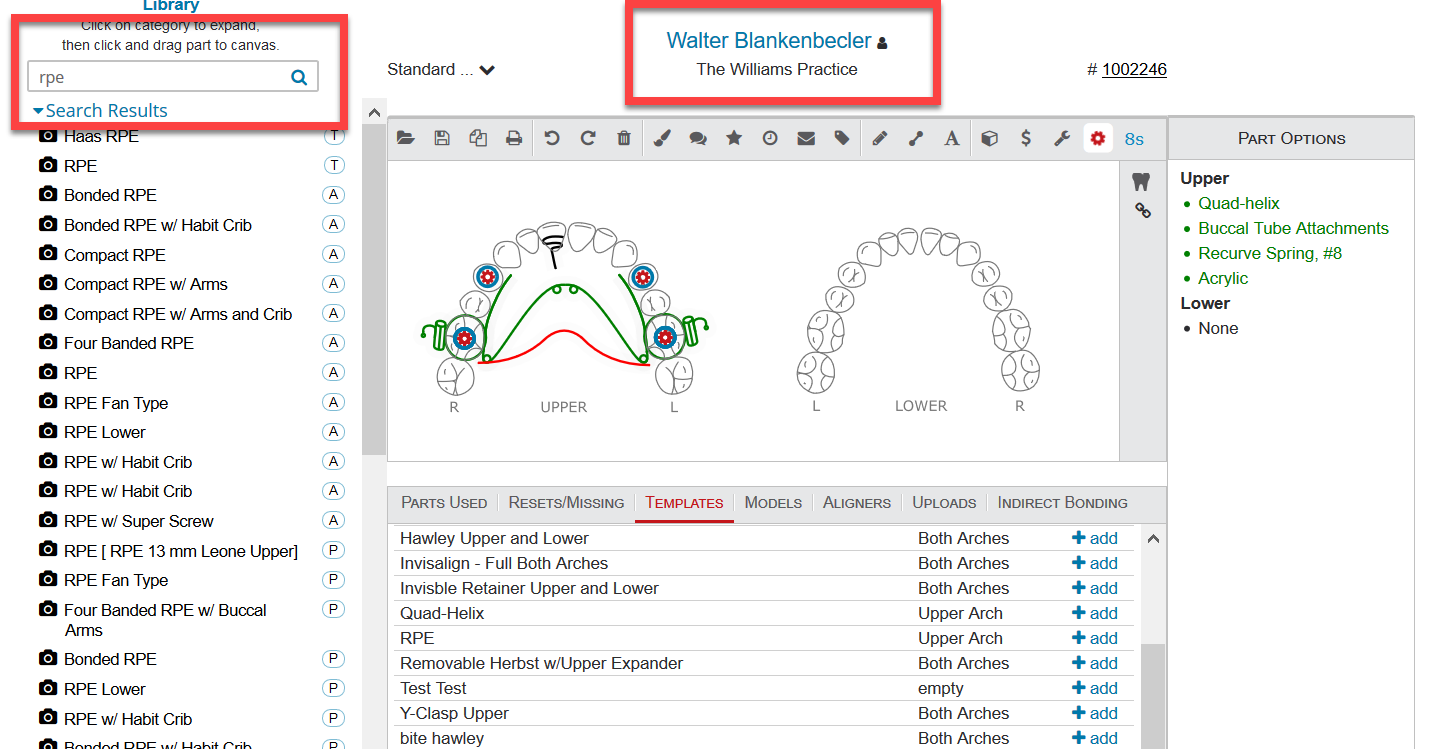Open comments with the speech bubbles icon
Viewport: 1429px width, 749px height.
tap(698, 139)
